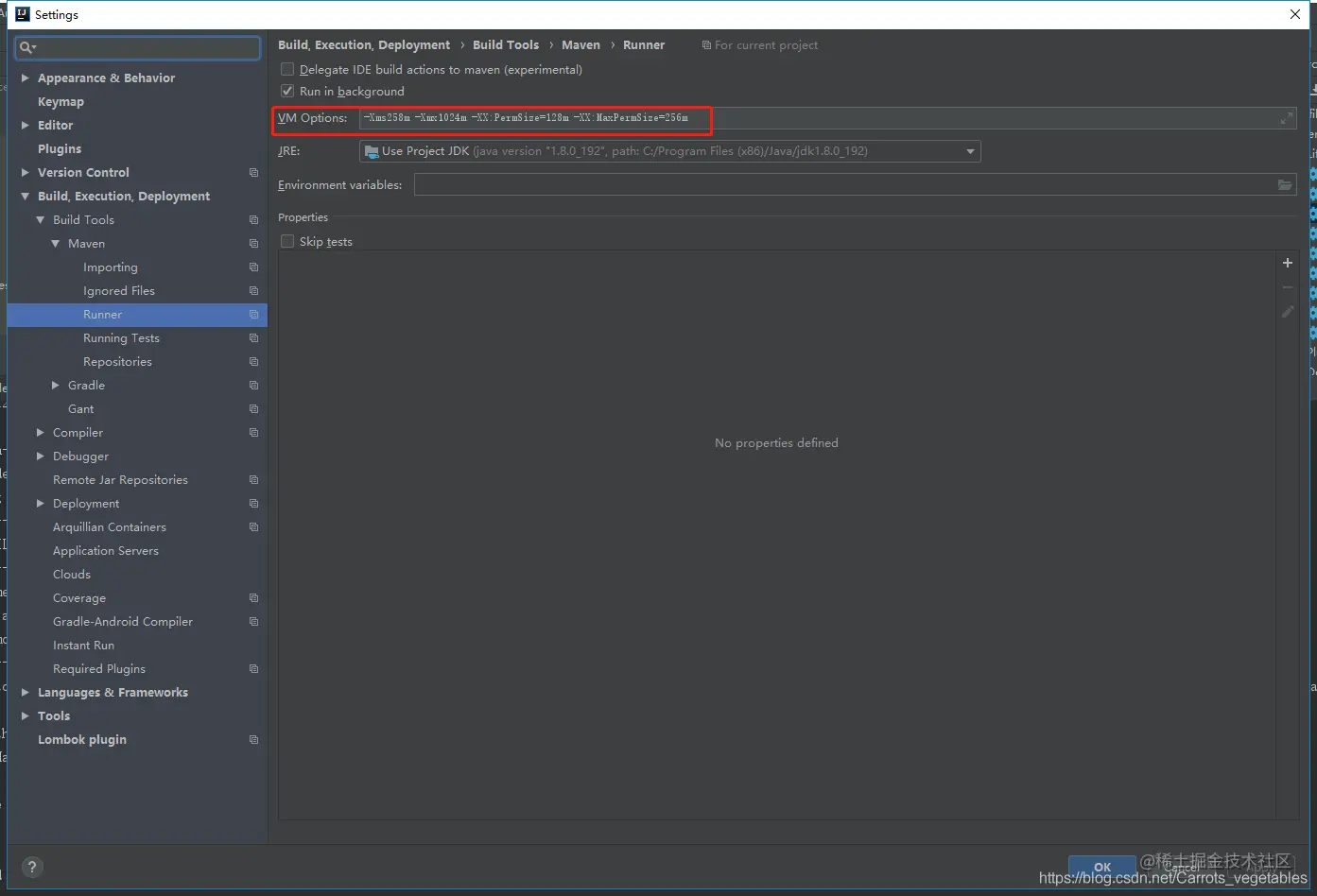Go to the Clouds settings page
Screen dimensions: 1317x896
72,575
